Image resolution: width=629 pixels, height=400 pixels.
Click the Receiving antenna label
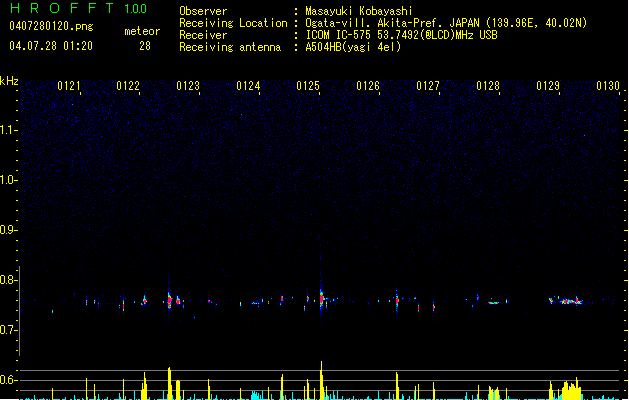[x=230, y=47]
